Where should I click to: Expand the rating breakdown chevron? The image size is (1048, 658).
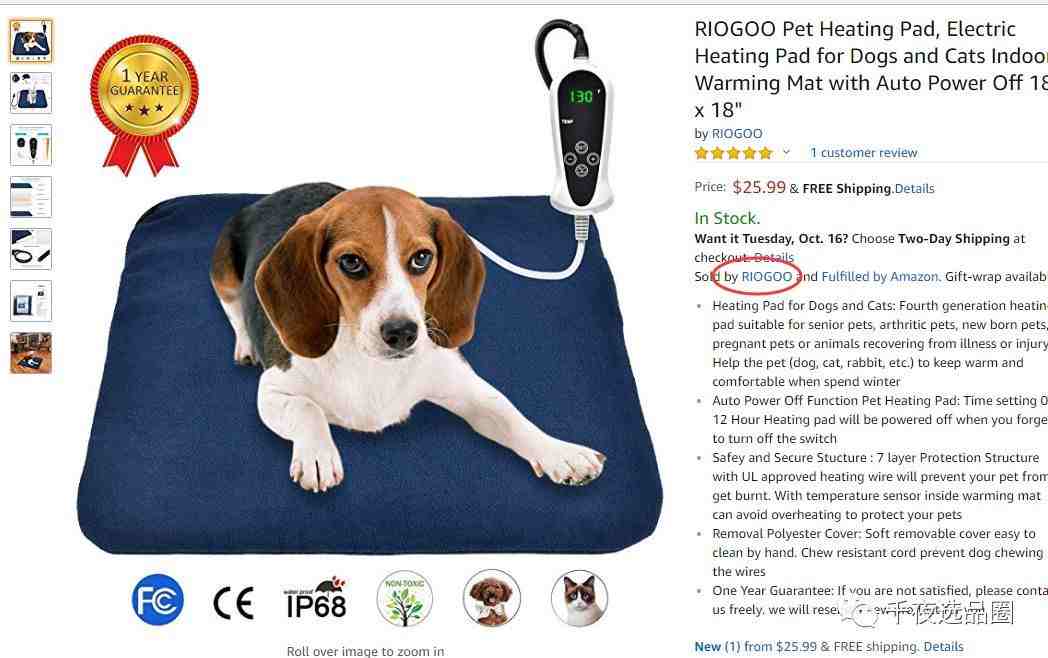(x=786, y=152)
